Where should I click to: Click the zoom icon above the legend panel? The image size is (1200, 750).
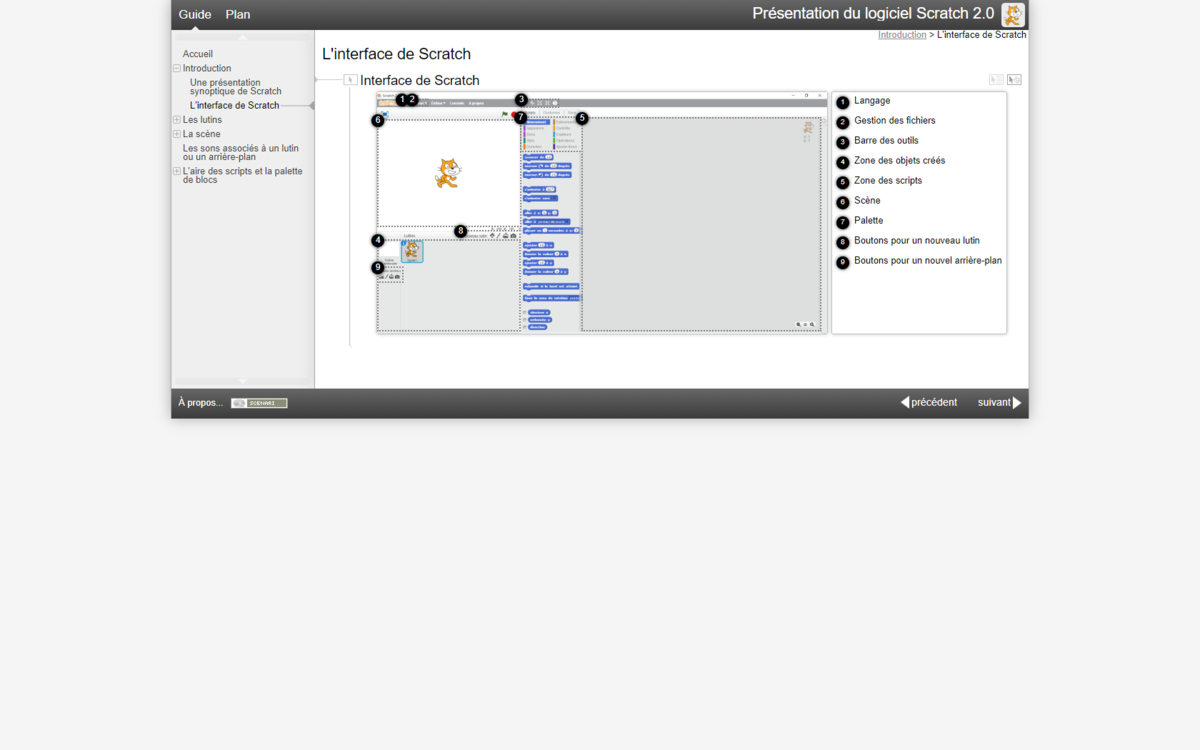(x=1014, y=79)
